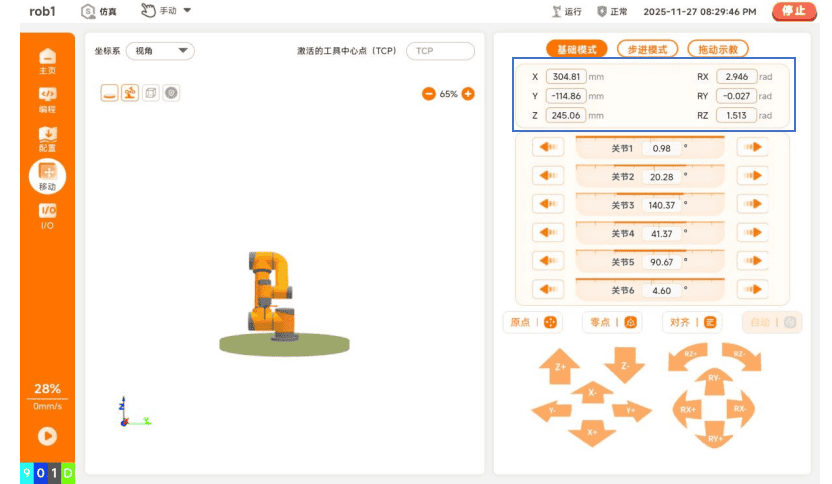Image resolution: width=832 pixels, height=484 pixels.
Task: Switch to the 步进模式 tab
Action: [647, 49]
